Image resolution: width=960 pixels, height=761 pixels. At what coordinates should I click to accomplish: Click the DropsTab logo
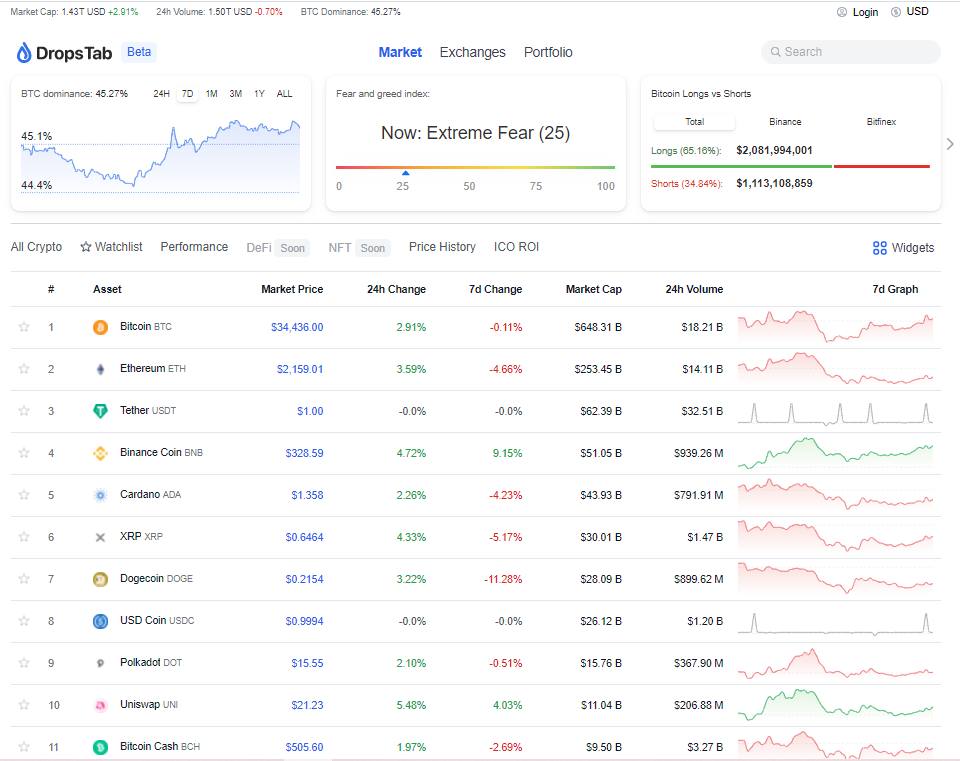[64, 53]
